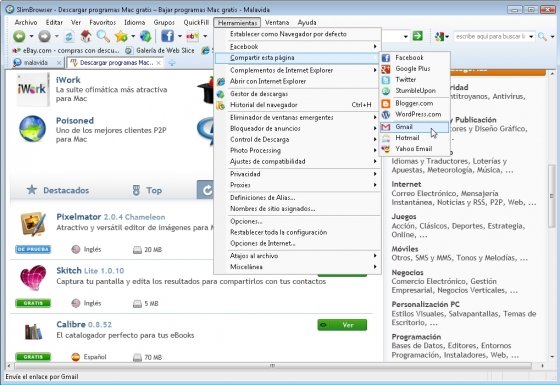Screen dimensions: 560x385
Task: Click the favorites star toolbar icon
Action: [121, 36]
